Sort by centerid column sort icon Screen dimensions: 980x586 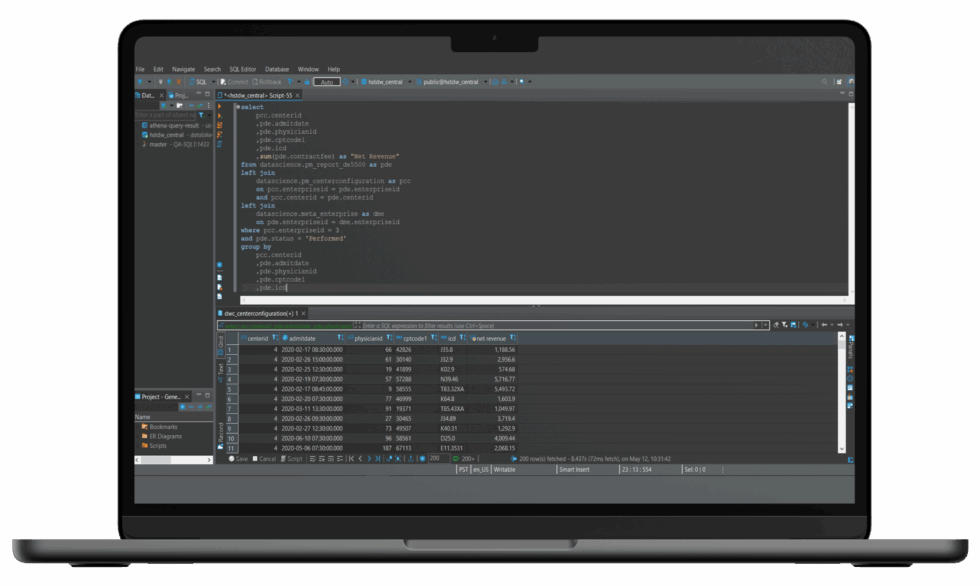[275, 338]
